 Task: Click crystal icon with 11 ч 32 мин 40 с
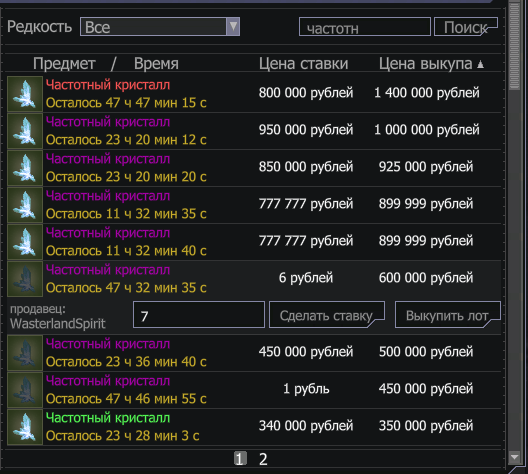pos(25,242)
